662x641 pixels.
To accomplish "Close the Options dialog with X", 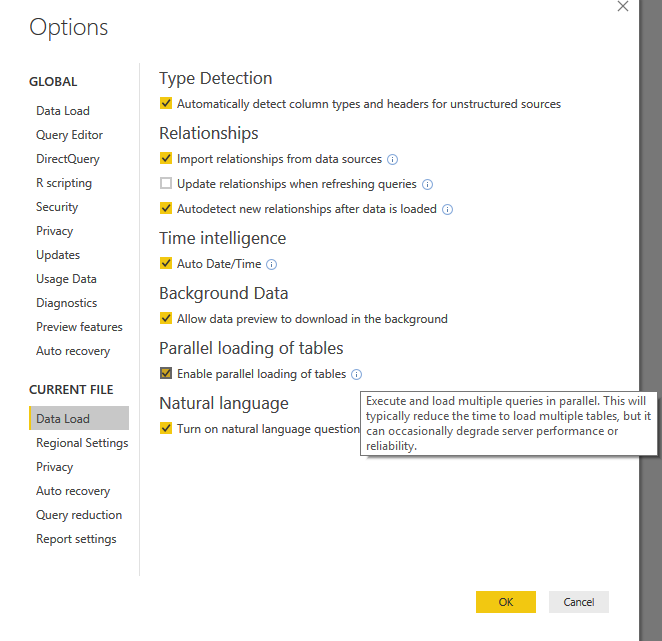I will coord(623,6).
